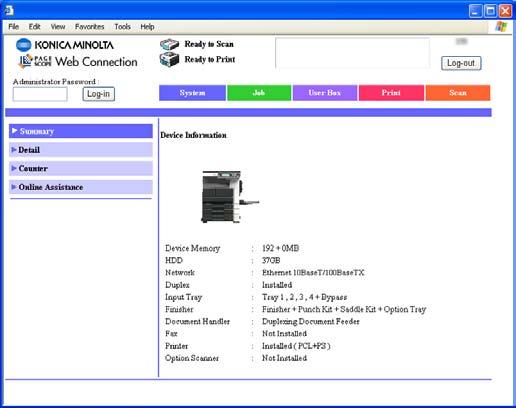The width and height of the screenshot is (516, 408).
Task: Switch to the System tab
Action: (192, 93)
